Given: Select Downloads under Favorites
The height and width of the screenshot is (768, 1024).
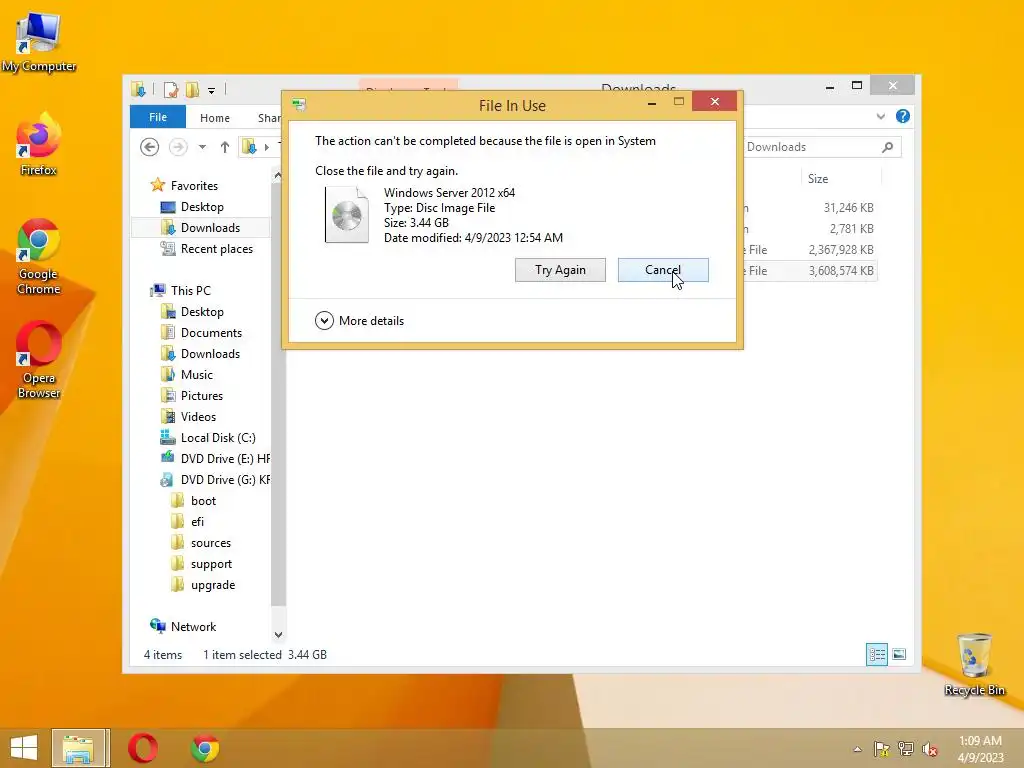Looking at the screenshot, I should point(200,228).
